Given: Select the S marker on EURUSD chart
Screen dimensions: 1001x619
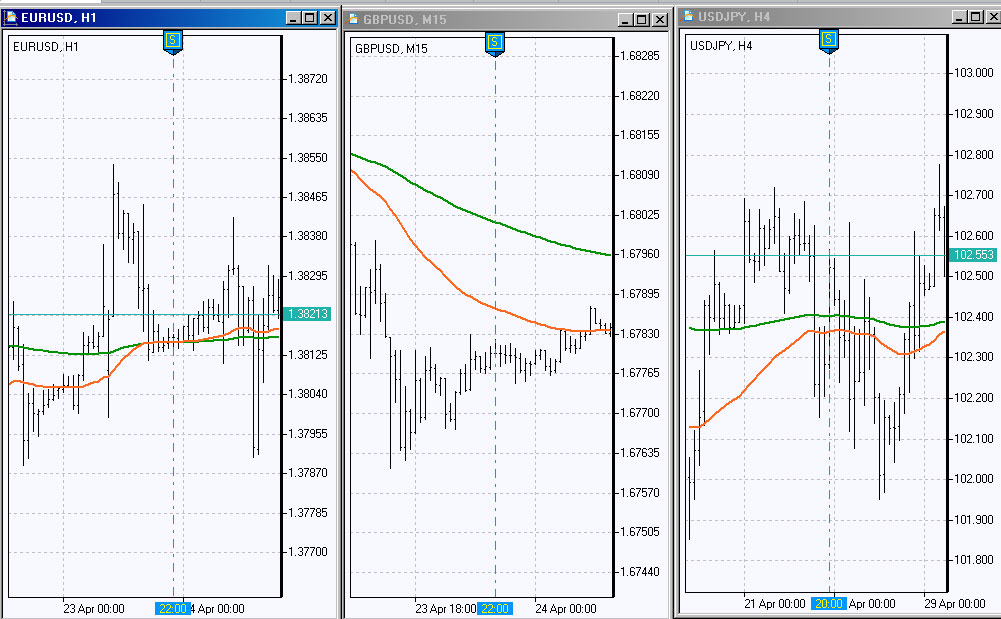Looking at the screenshot, I should (173, 39).
